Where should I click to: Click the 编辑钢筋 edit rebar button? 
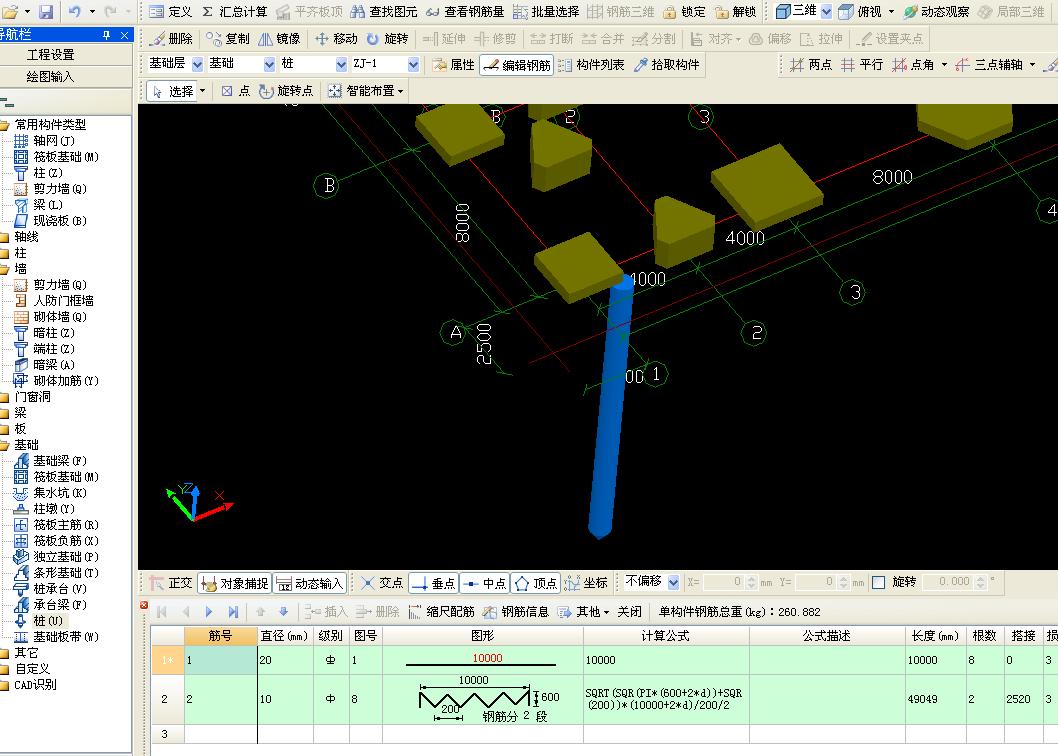point(516,65)
